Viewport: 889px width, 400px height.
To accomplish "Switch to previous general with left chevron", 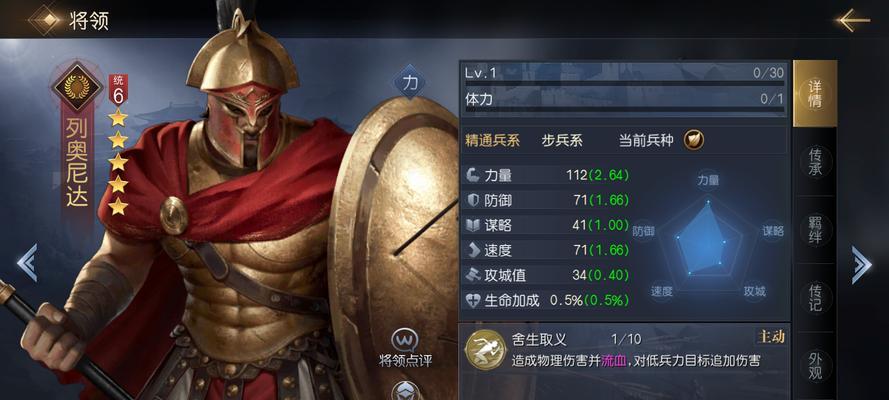I will [x=27, y=263].
